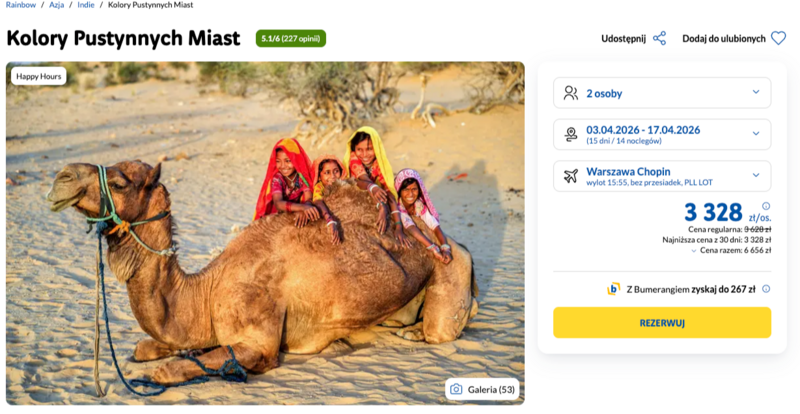Viewport: 800px width, 414px height.
Task: Go to the Rainbow breadcrumb
Action: [x=21, y=5]
